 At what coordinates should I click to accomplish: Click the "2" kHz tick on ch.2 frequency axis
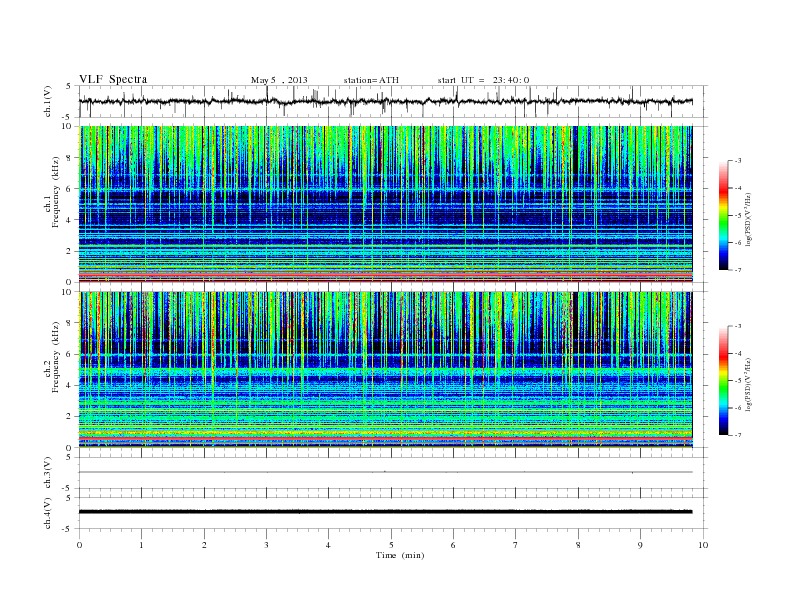(x=69, y=417)
